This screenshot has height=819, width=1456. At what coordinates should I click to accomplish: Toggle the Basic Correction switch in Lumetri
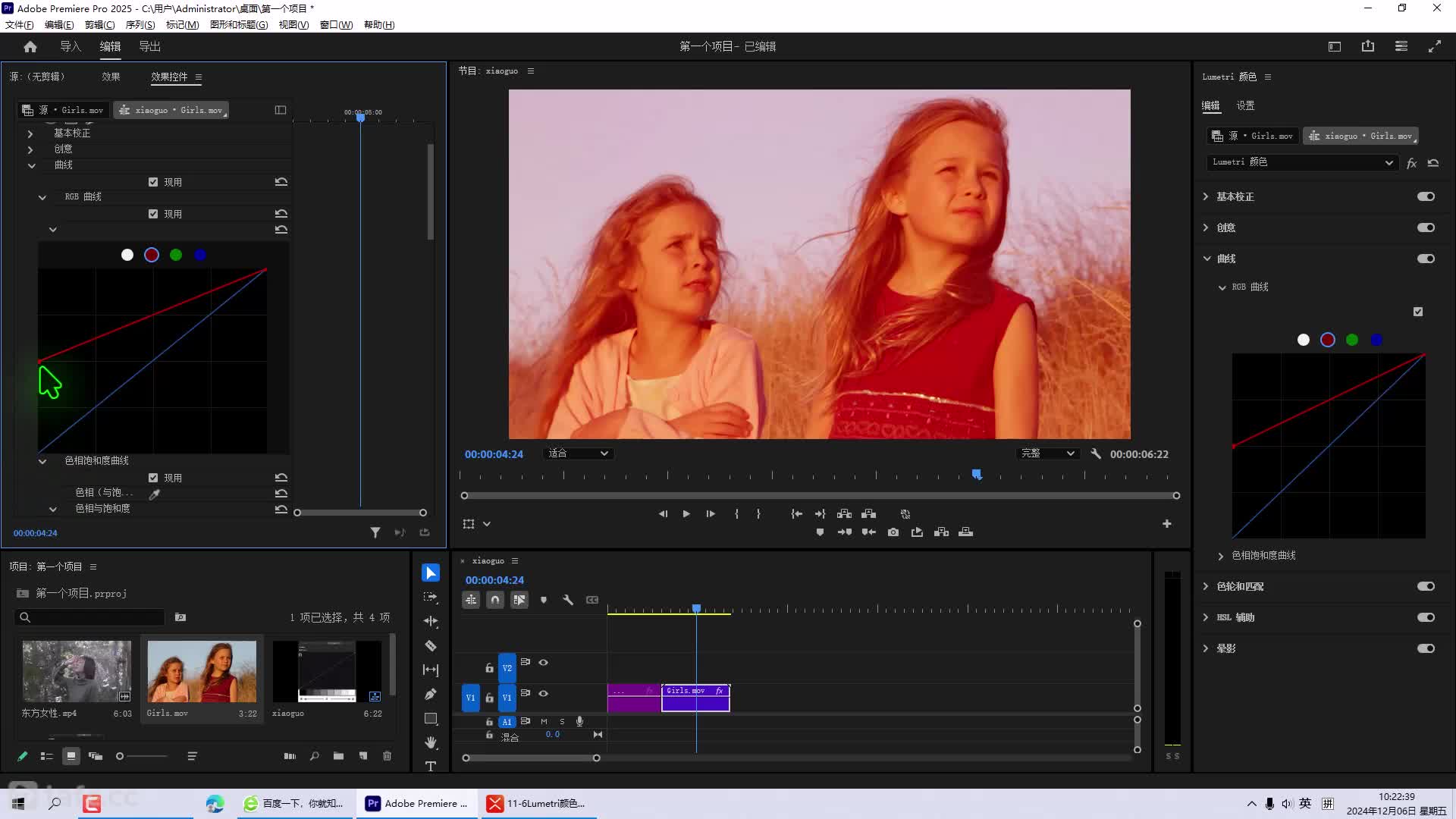coord(1426,196)
